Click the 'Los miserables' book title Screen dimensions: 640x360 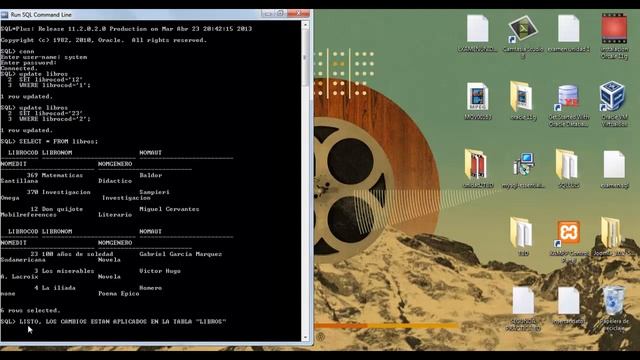68,271
